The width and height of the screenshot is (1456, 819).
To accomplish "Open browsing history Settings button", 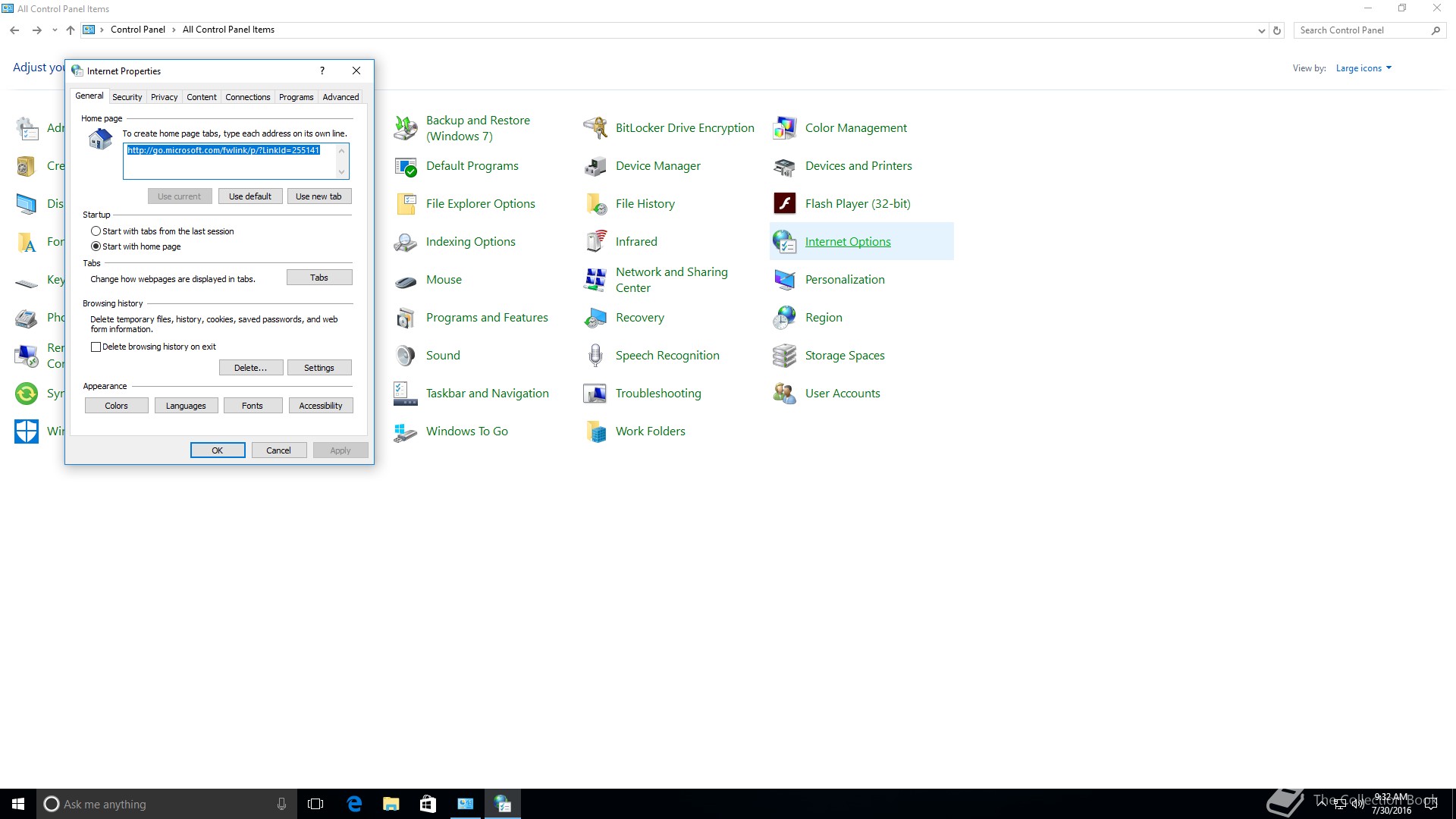I will click(x=319, y=368).
